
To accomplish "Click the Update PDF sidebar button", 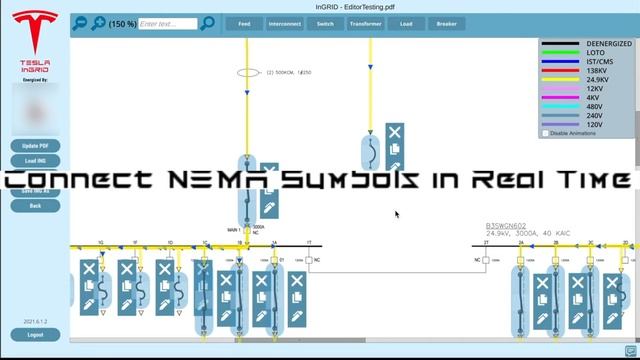I will pos(35,146).
